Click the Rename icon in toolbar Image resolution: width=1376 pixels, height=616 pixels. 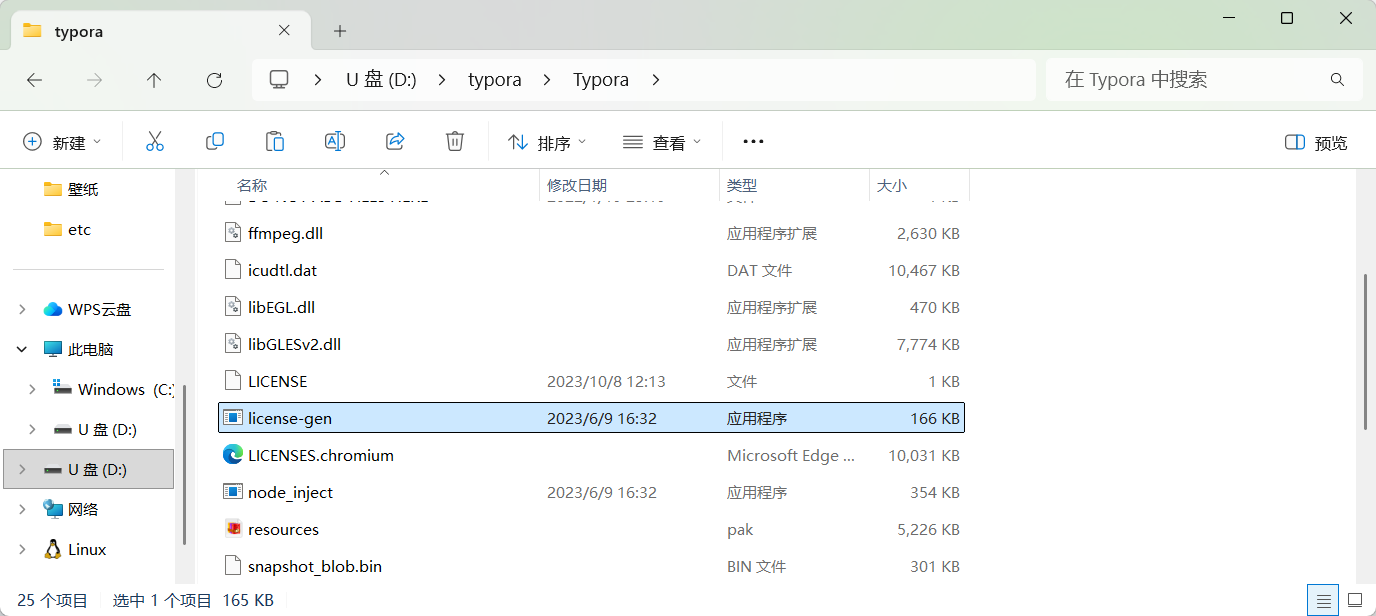[335, 142]
